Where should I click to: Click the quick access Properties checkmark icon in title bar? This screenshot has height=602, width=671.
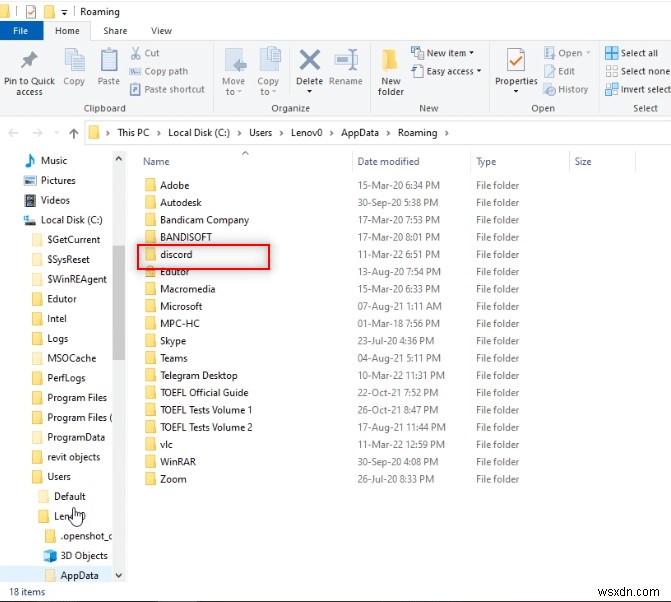[31, 12]
